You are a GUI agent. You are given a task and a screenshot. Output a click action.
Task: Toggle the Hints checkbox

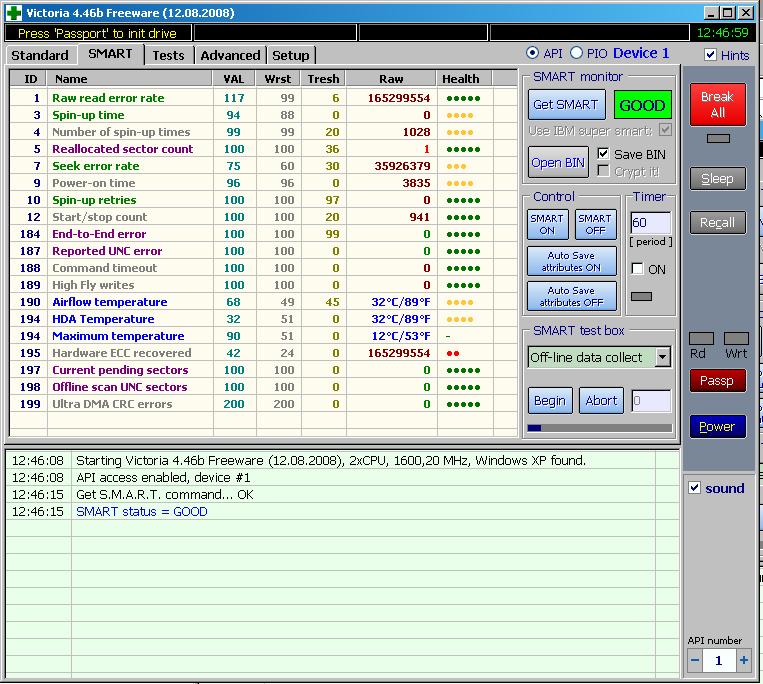click(710, 54)
